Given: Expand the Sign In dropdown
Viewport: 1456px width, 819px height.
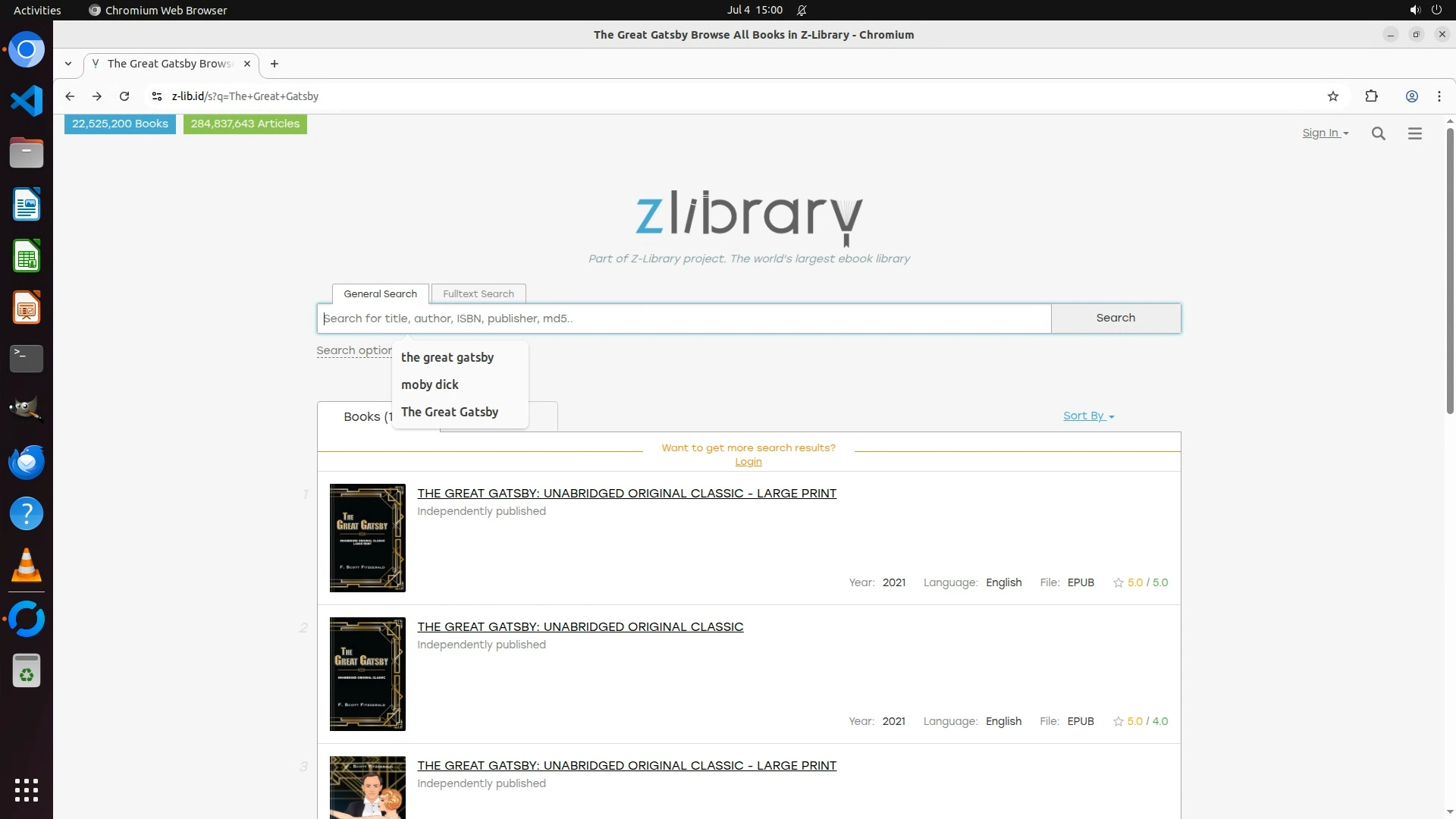Looking at the screenshot, I should pyautogui.click(x=1325, y=133).
